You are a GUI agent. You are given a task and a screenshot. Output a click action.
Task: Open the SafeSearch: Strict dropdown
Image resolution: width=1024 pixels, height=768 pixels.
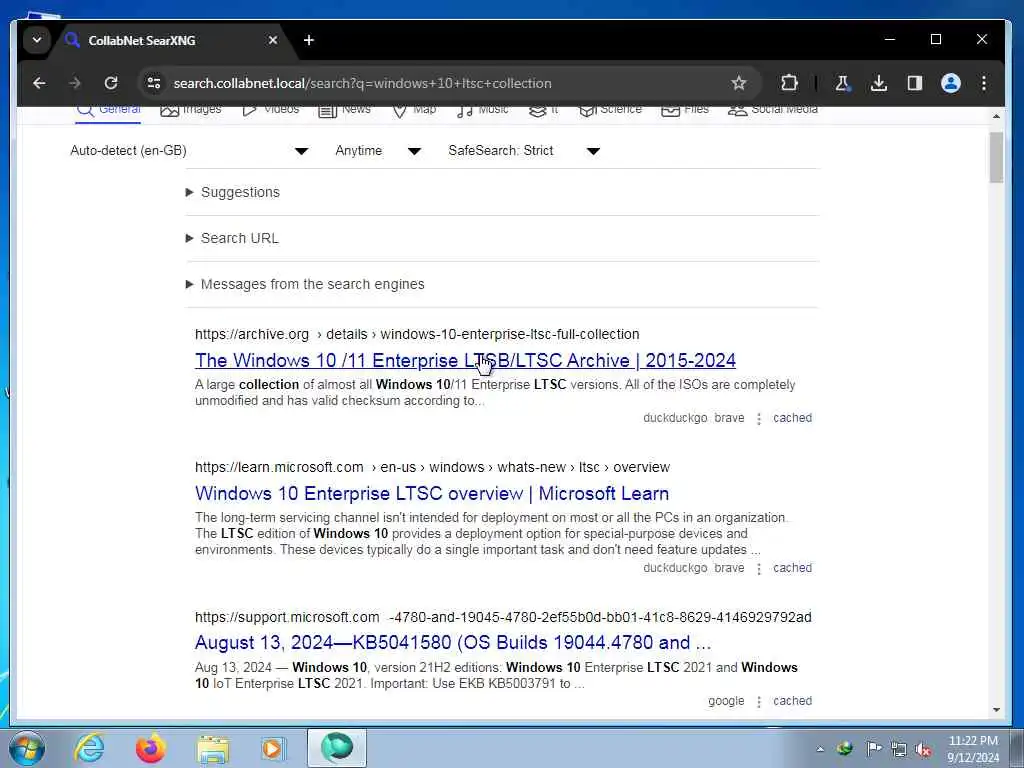coord(524,151)
